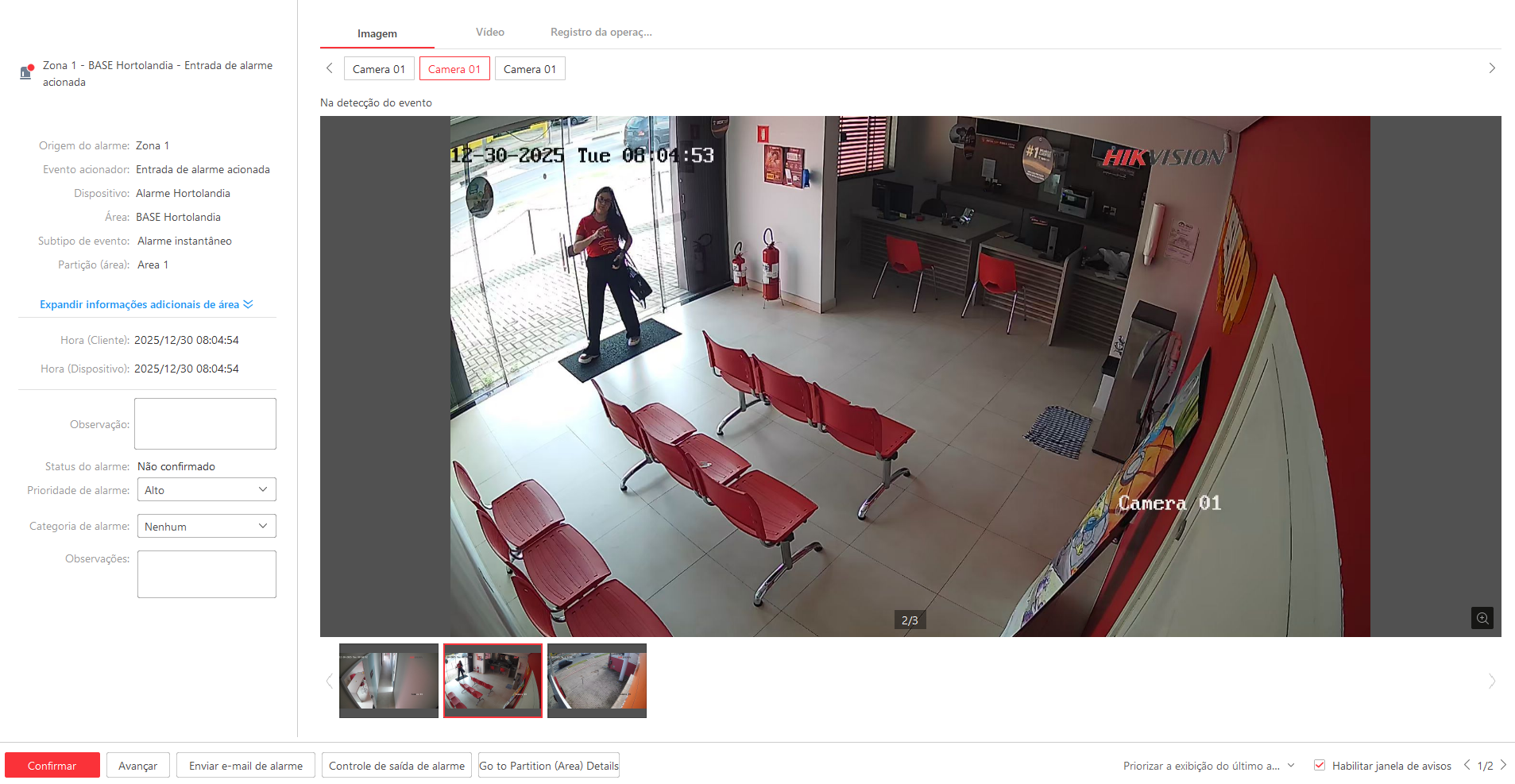1515x784 pixels.
Task: Open Categoria de alarme dropdown
Action: [x=207, y=526]
